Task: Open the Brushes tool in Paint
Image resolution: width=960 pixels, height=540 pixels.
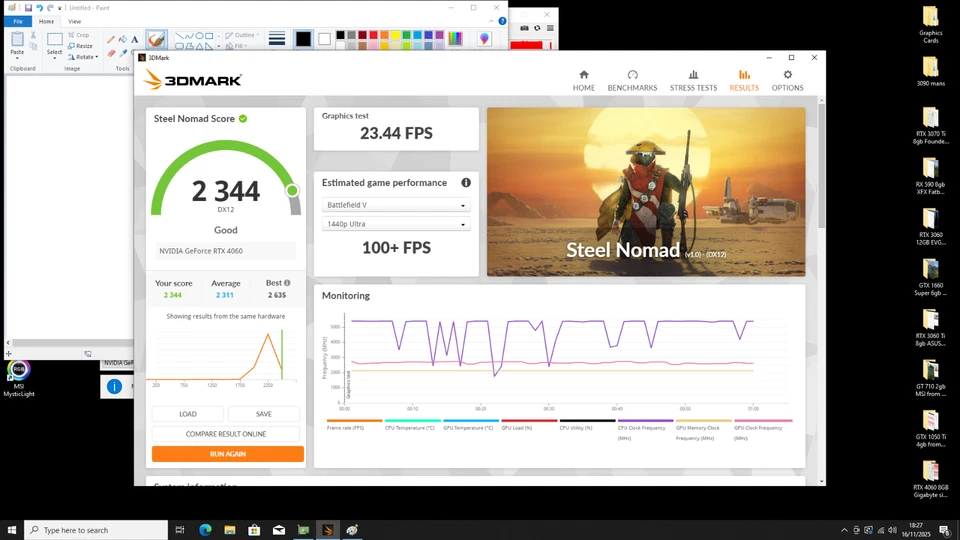Action: pyautogui.click(x=156, y=40)
